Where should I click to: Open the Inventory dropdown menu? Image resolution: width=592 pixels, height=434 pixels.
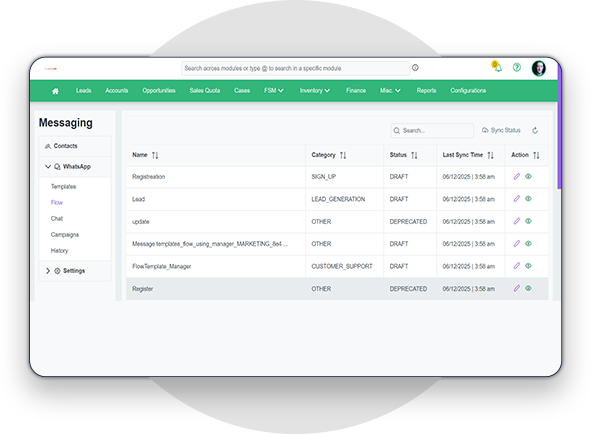click(315, 91)
